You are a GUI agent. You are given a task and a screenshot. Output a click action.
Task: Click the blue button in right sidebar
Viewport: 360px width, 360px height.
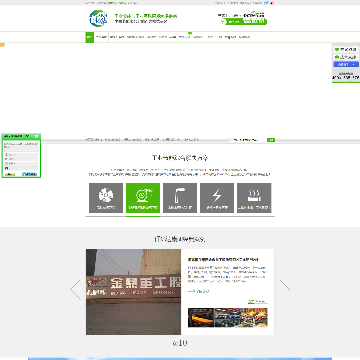pyautogui.click(x=346, y=64)
